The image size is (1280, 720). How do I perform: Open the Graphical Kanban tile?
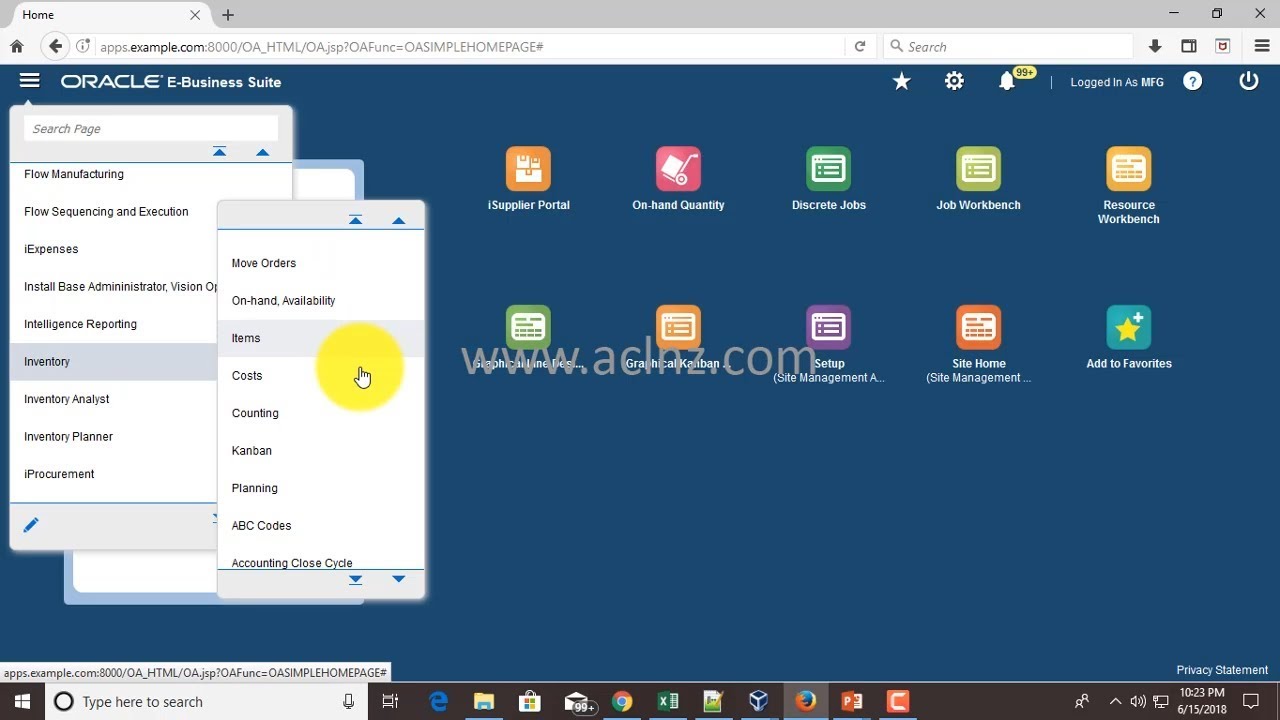[x=678, y=328]
